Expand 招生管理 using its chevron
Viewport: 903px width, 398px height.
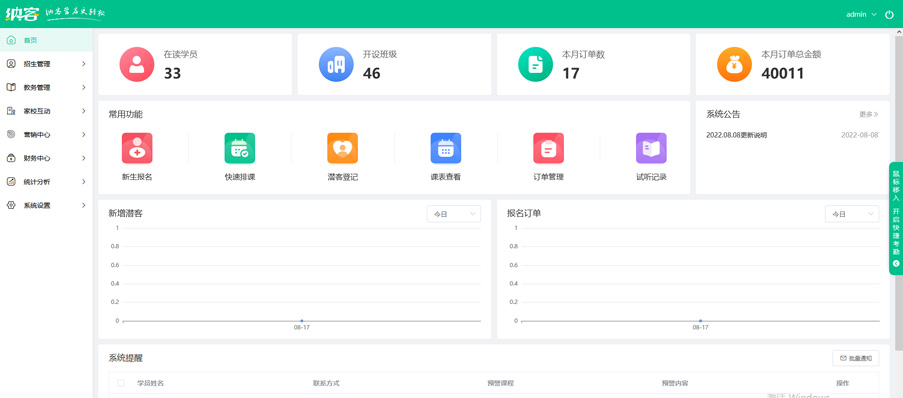[x=84, y=64]
